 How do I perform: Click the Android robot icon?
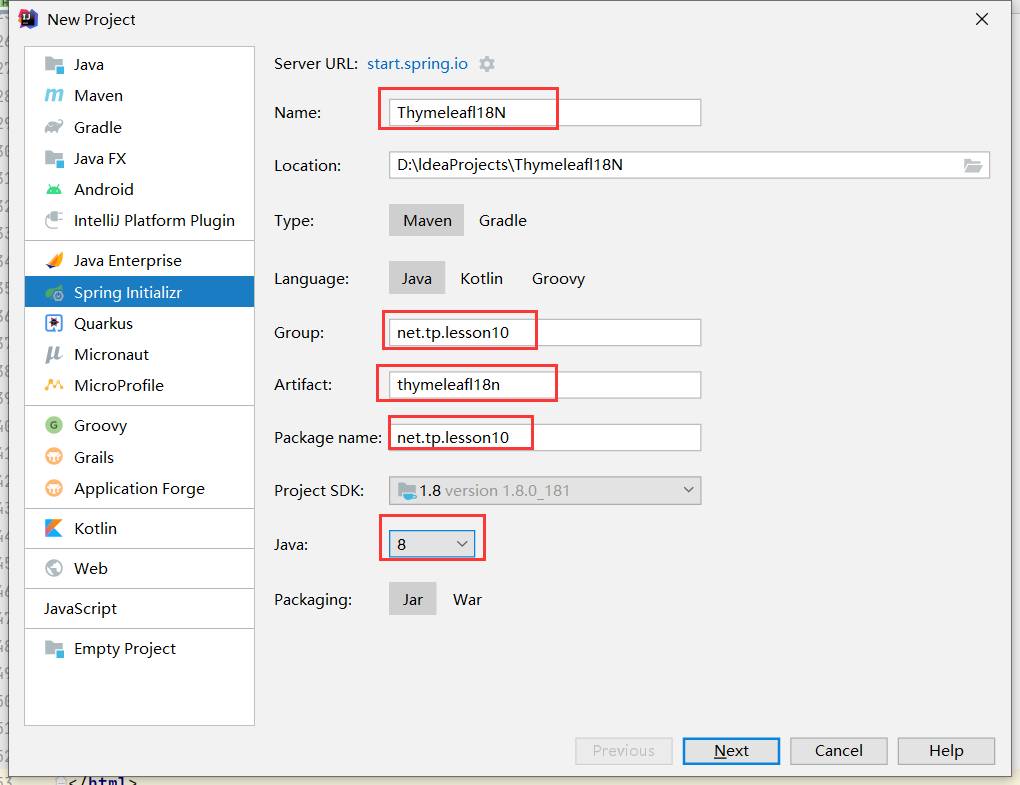(x=54, y=190)
